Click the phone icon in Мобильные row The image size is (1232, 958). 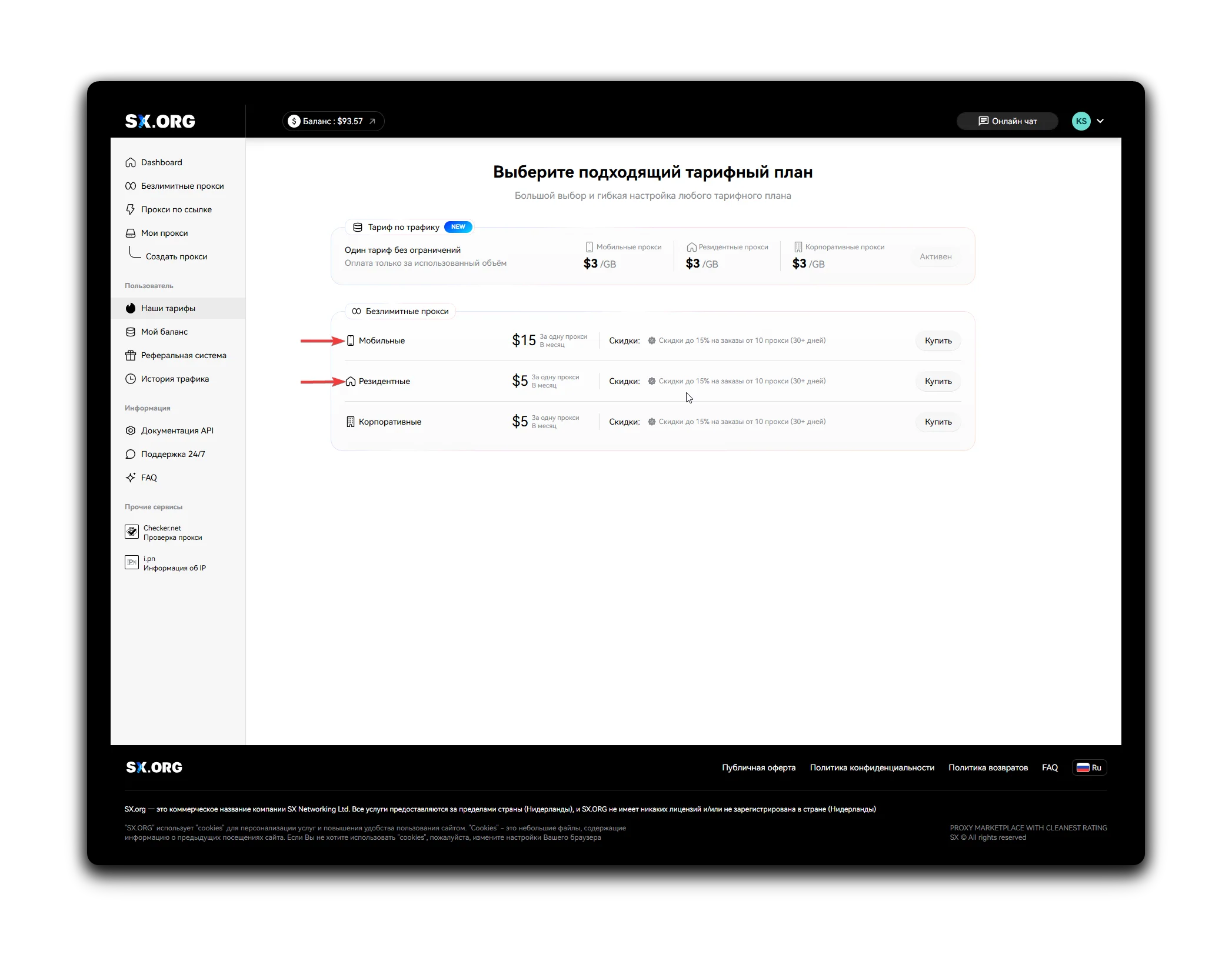[x=351, y=341]
